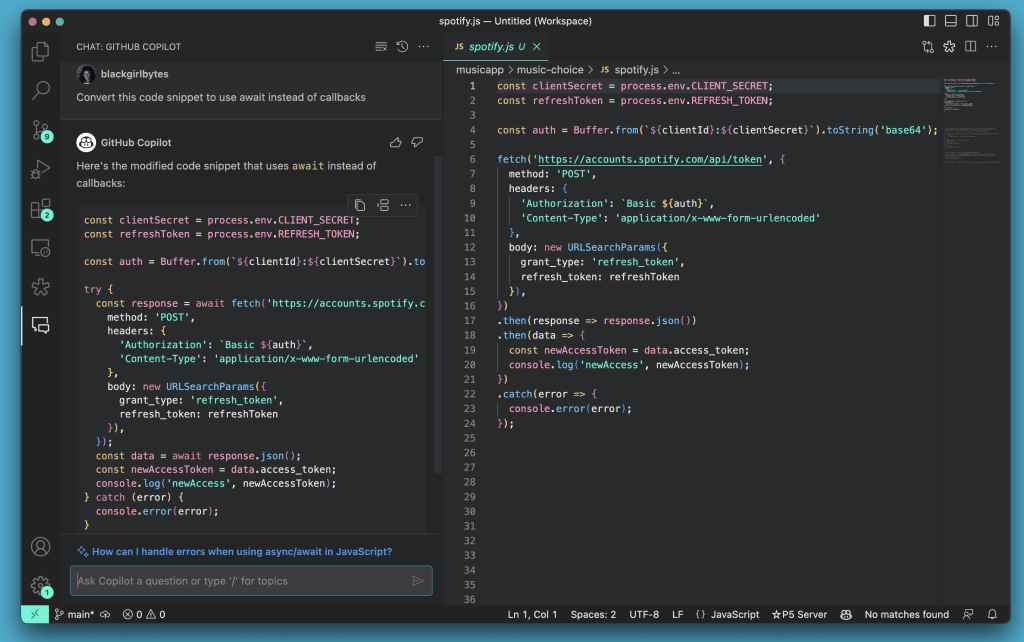
Task: Open the Search view in activity bar
Action: [x=40, y=90]
